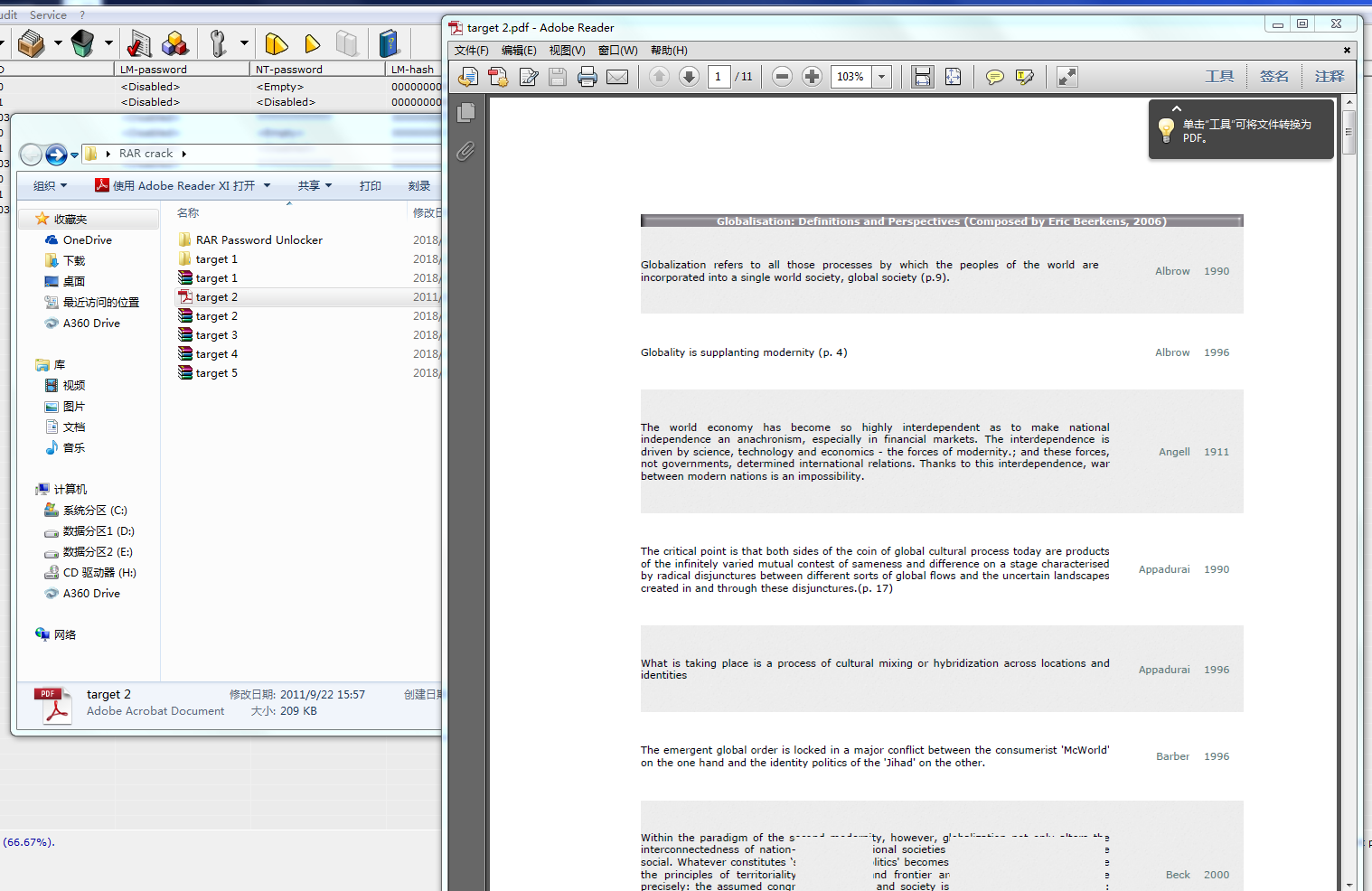Open the zoom percentage dropdown
Viewport: 1372px width, 891px height.
click(882, 77)
